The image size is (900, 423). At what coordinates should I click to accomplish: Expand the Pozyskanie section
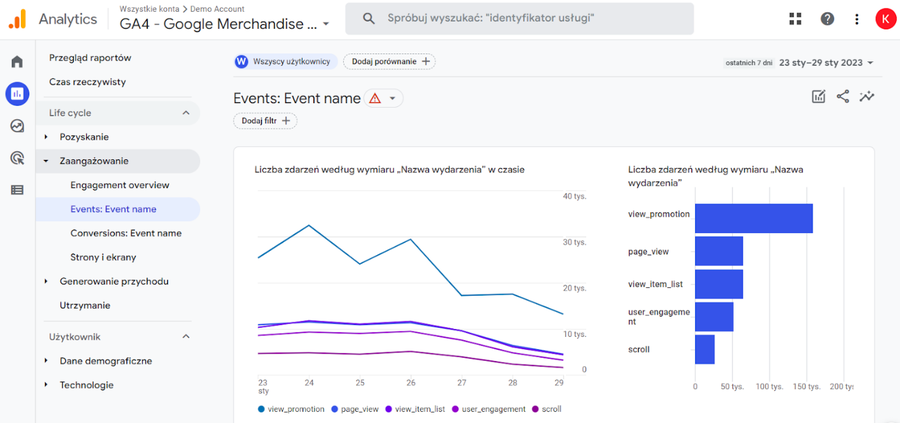point(84,137)
